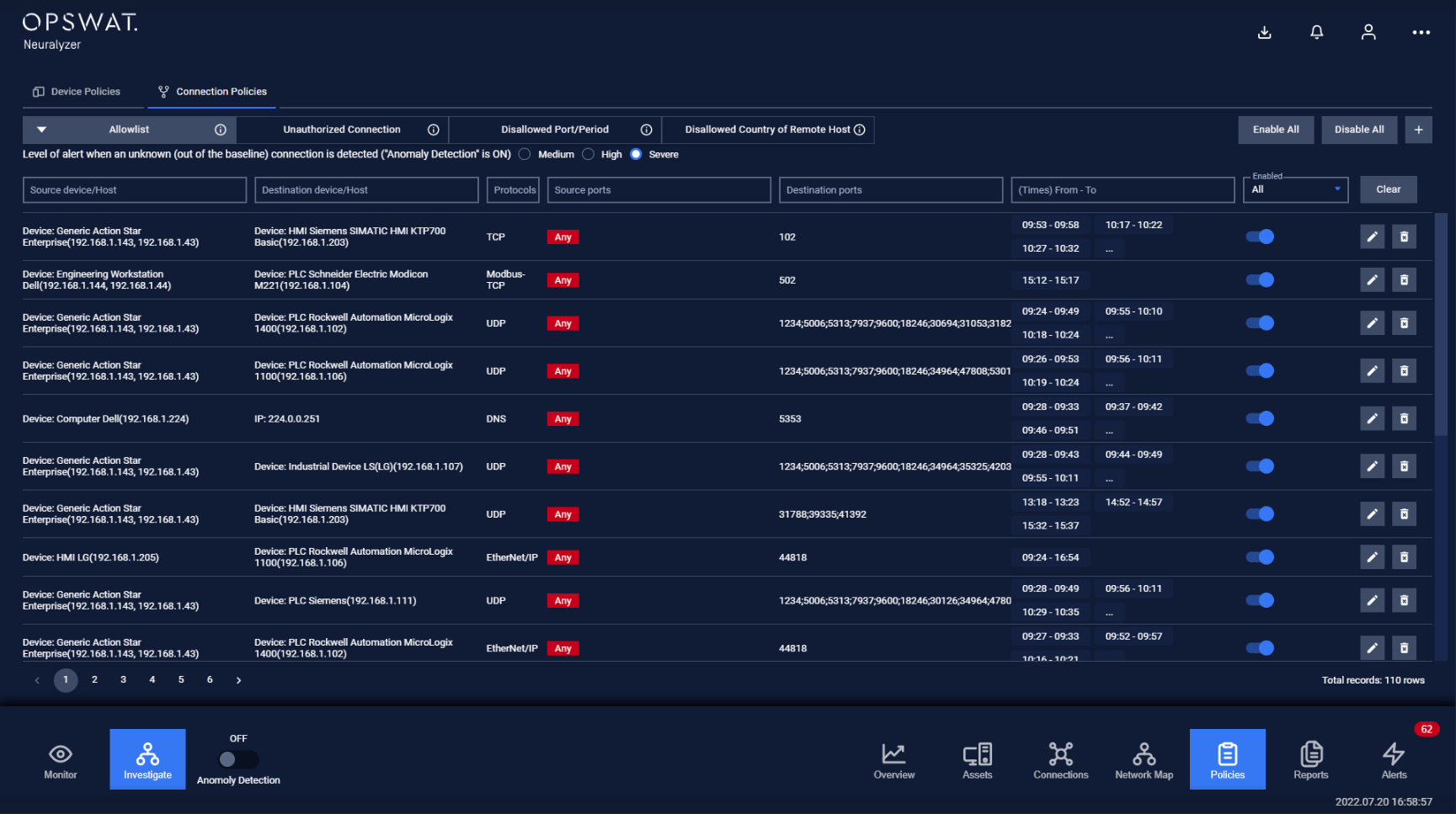This screenshot has height=814, width=1456.
Task: Focus the Times From - To filter
Action: [x=1123, y=190]
